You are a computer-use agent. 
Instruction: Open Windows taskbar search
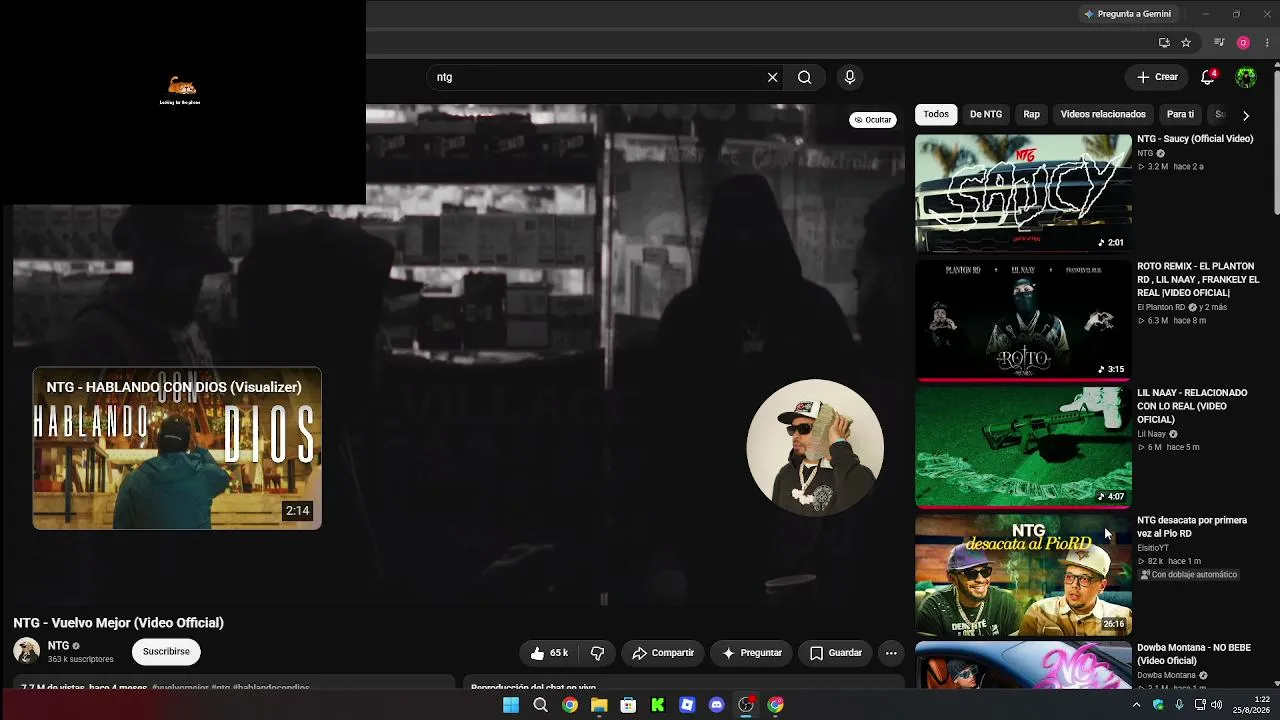(540, 705)
